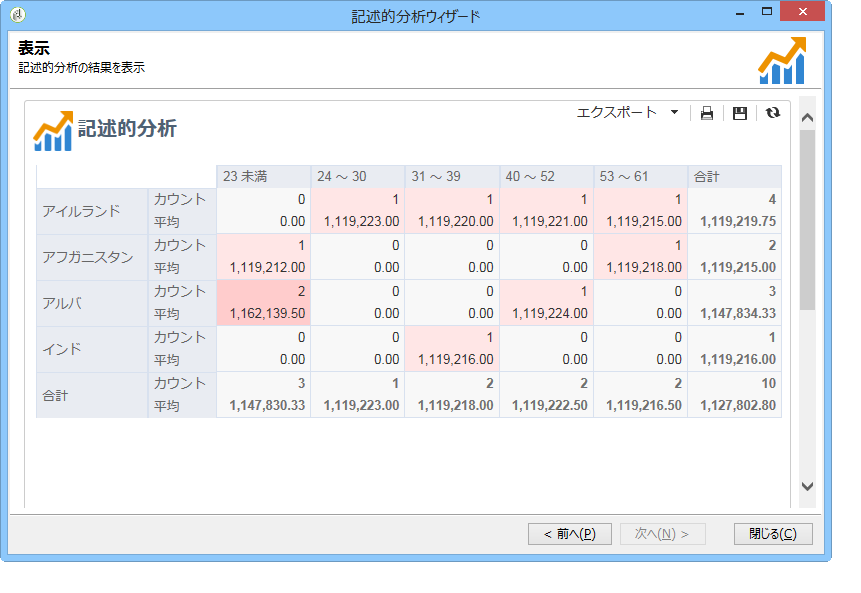
Task: Close the window with red X button
Action: [x=802, y=12]
